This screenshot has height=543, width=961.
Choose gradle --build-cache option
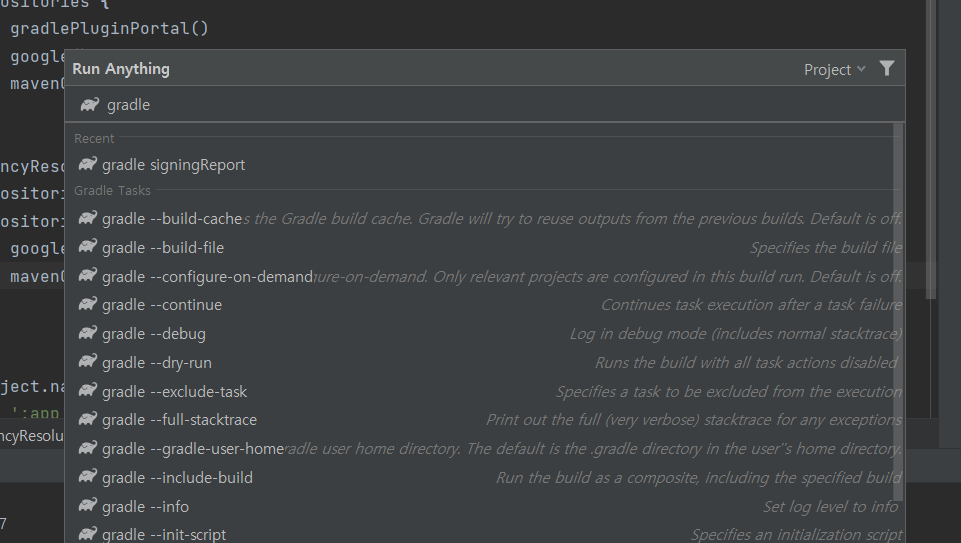click(485, 219)
